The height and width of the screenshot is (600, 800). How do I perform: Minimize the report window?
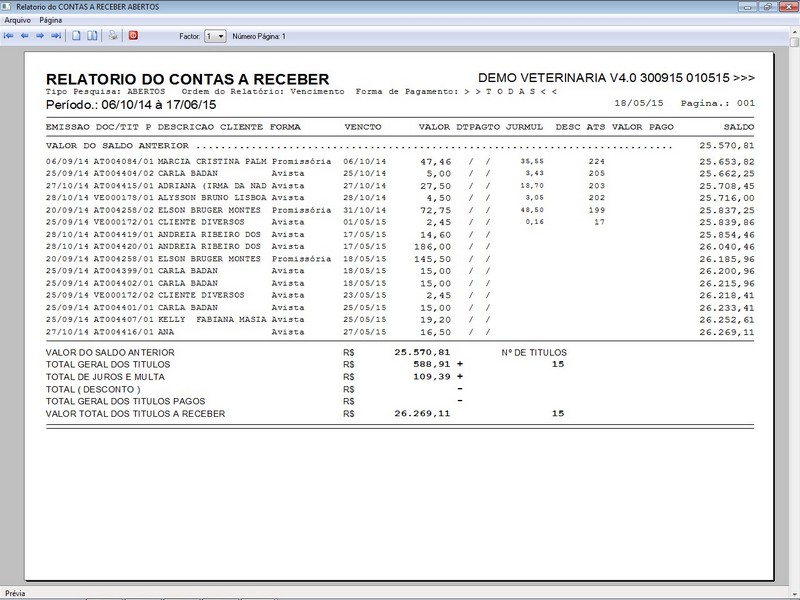point(747,7)
